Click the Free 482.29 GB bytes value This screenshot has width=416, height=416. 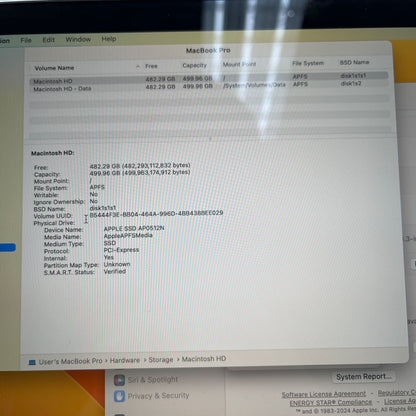coord(140,166)
